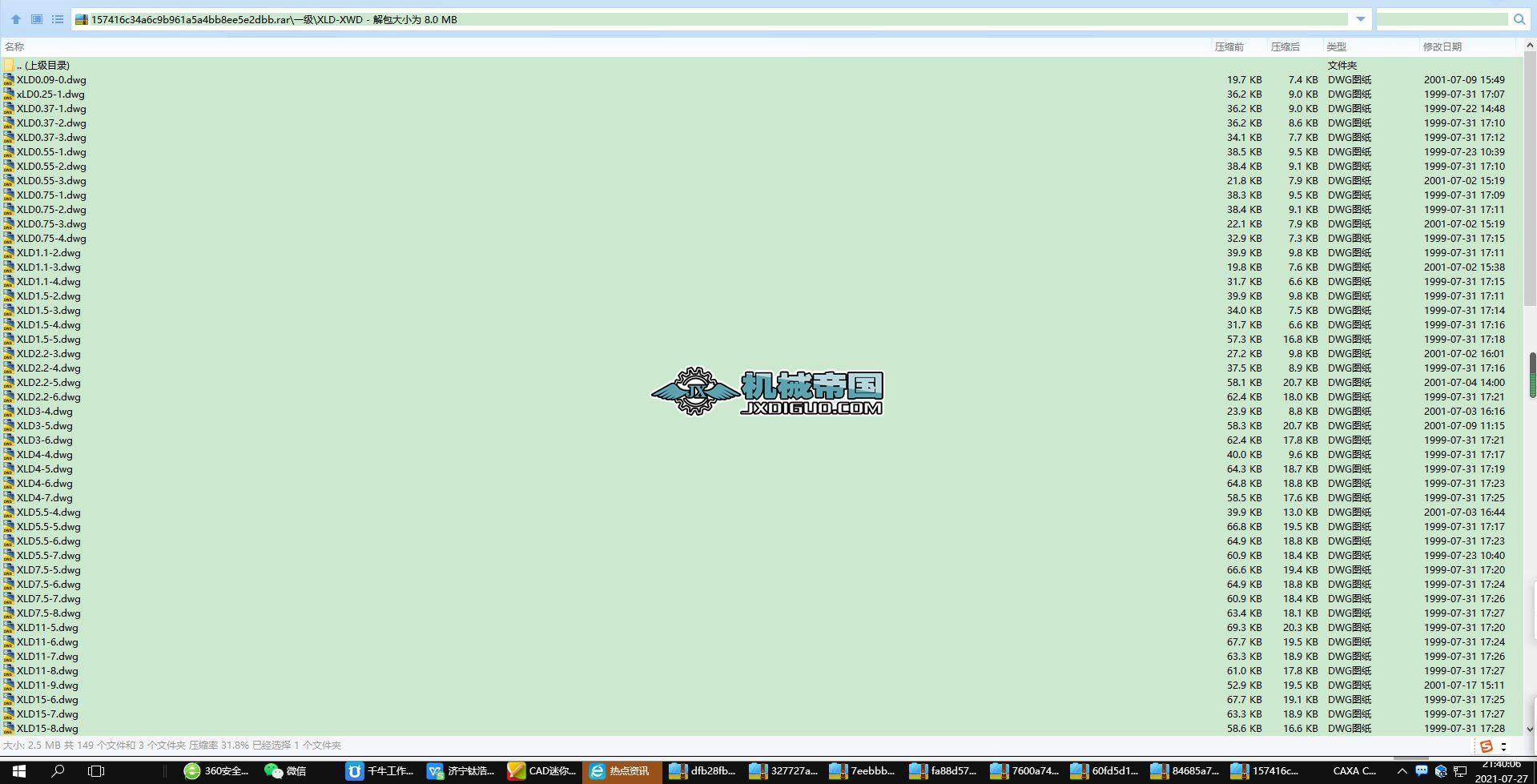Select the DWG icon of XLD0.55-1.dwg
The width and height of the screenshot is (1537, 784).
pyautogui.click(x=9, y=151)
